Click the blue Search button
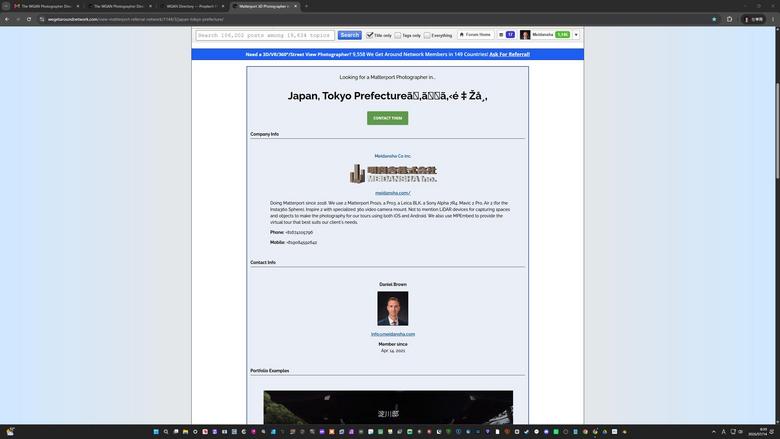This screenshot has height=439, width=780. pos(349,35)
